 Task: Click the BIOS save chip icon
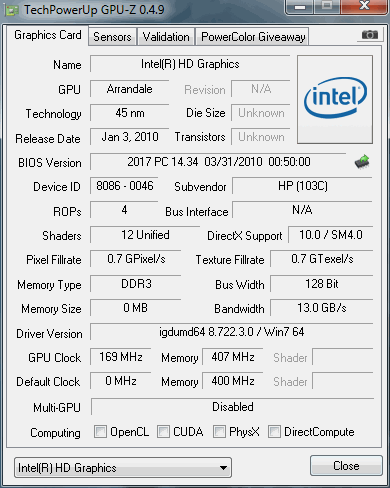[x=362, y=162]
